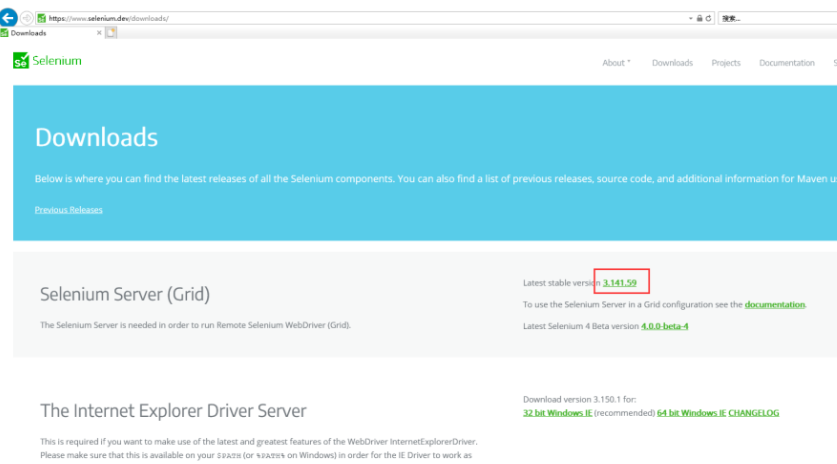This screenshot has height=464, width=837.
Task: Download 32 bit Windows IE driver
Action: point(557,413)
